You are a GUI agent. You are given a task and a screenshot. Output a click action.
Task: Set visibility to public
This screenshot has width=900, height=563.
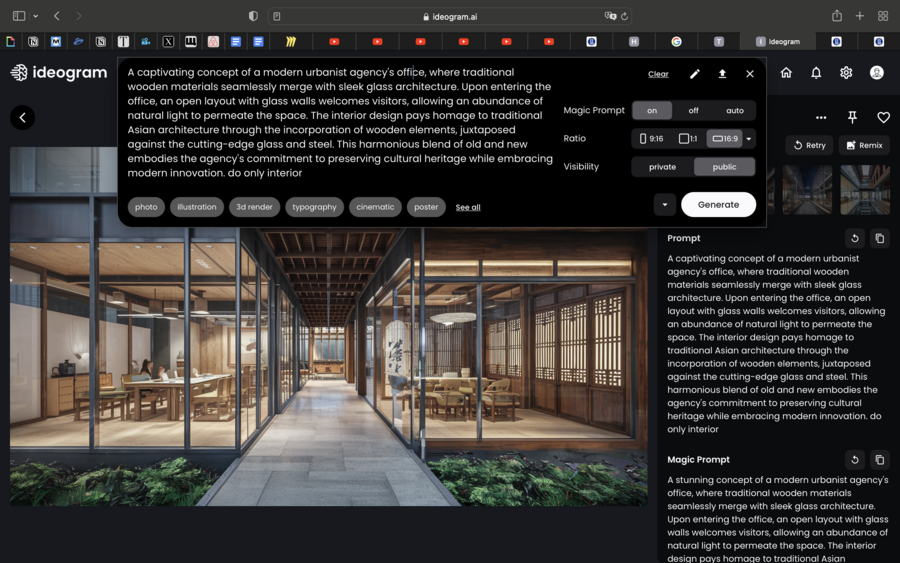coord(724,166)
